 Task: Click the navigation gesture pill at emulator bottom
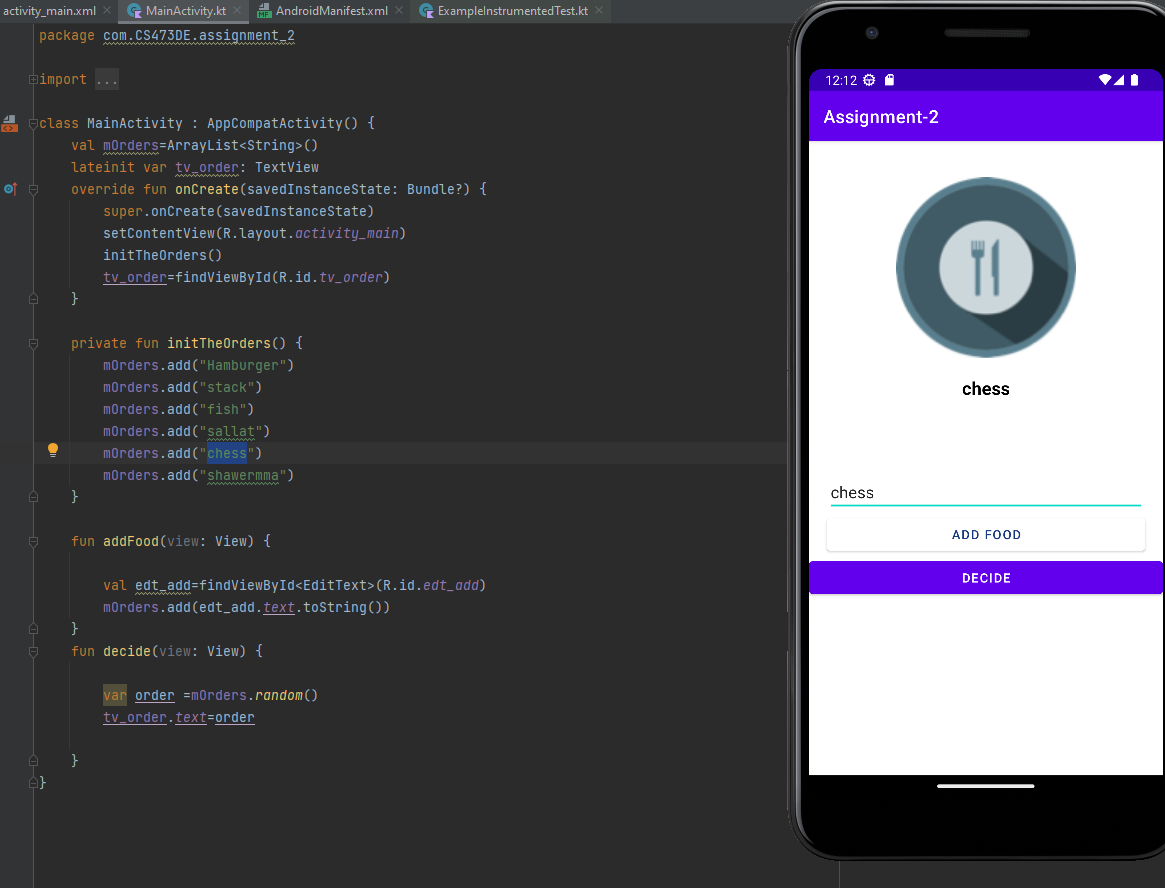click(985, 786)
